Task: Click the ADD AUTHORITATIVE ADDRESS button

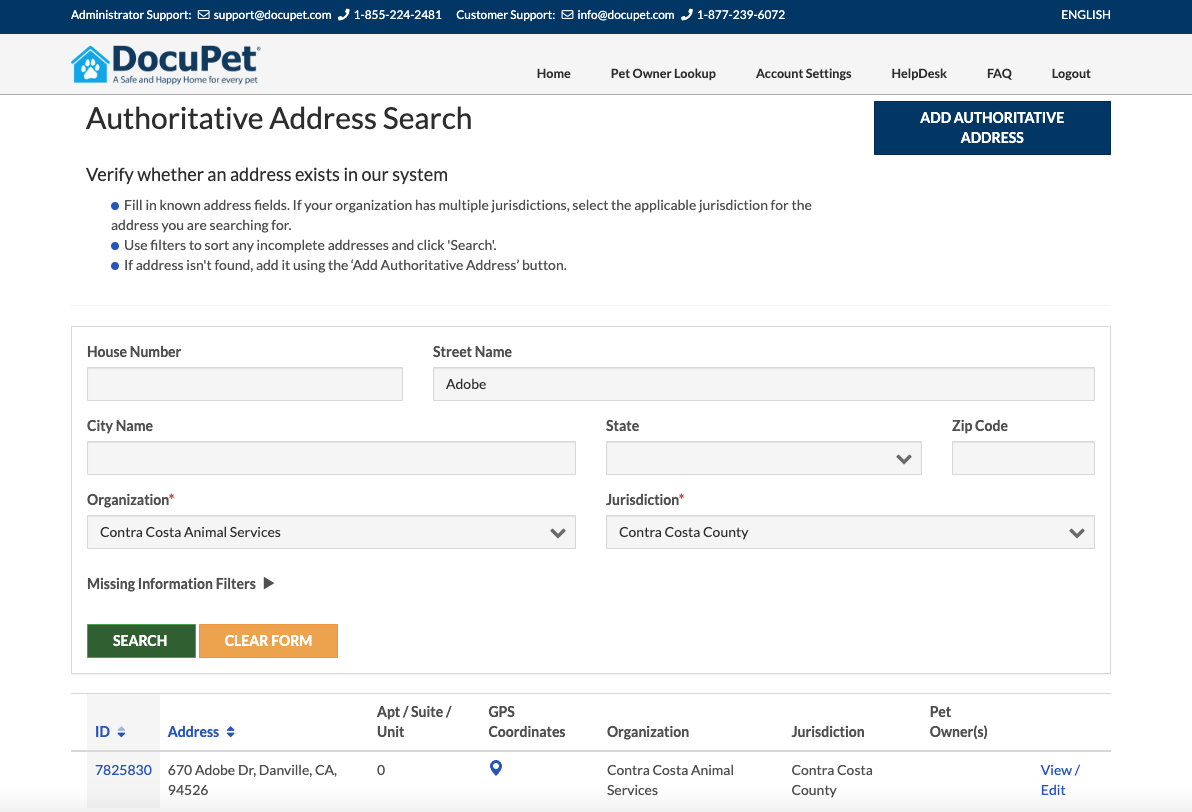Action: [991, 127]
